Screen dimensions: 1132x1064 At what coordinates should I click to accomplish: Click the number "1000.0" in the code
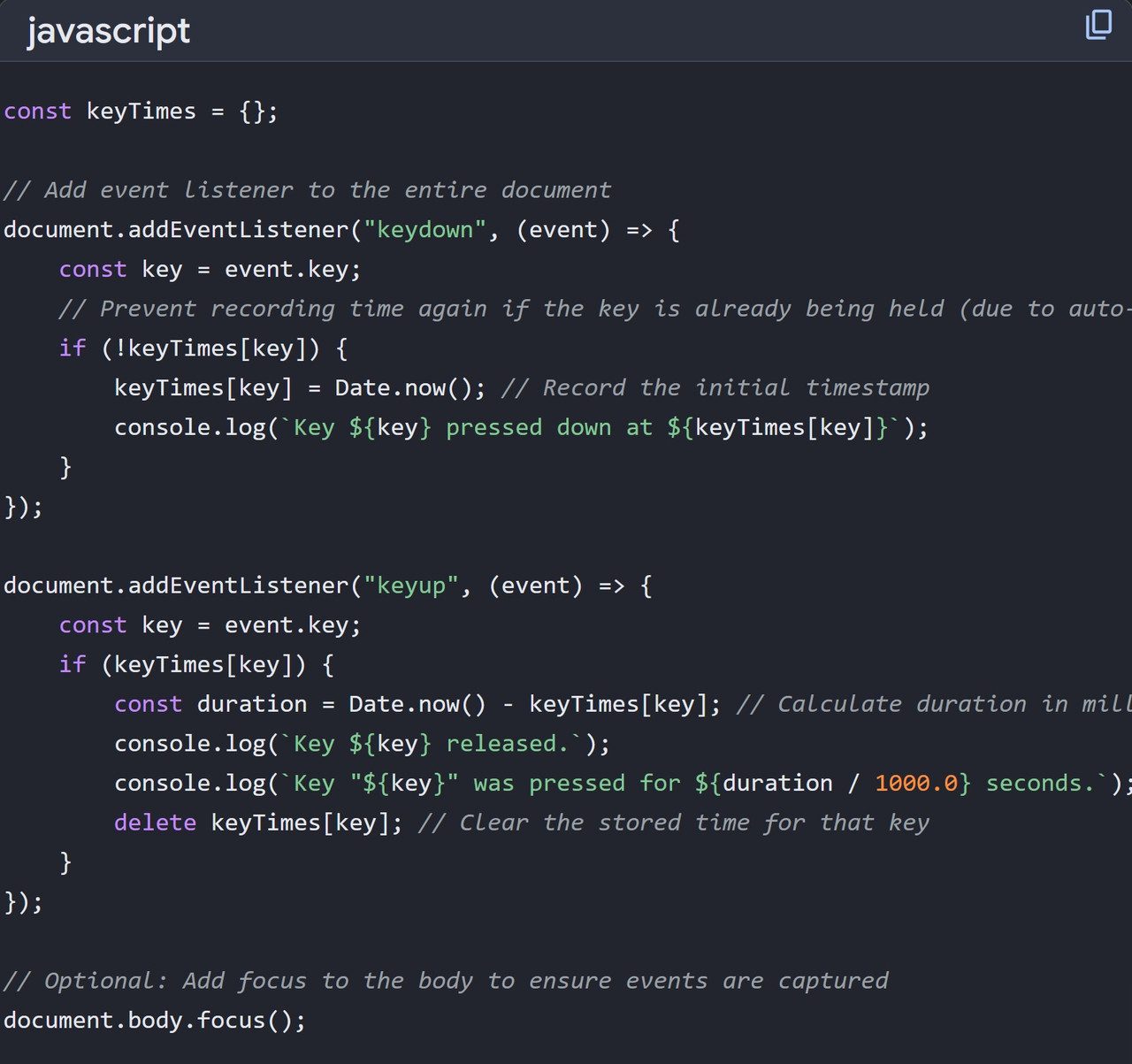[916, 784]
